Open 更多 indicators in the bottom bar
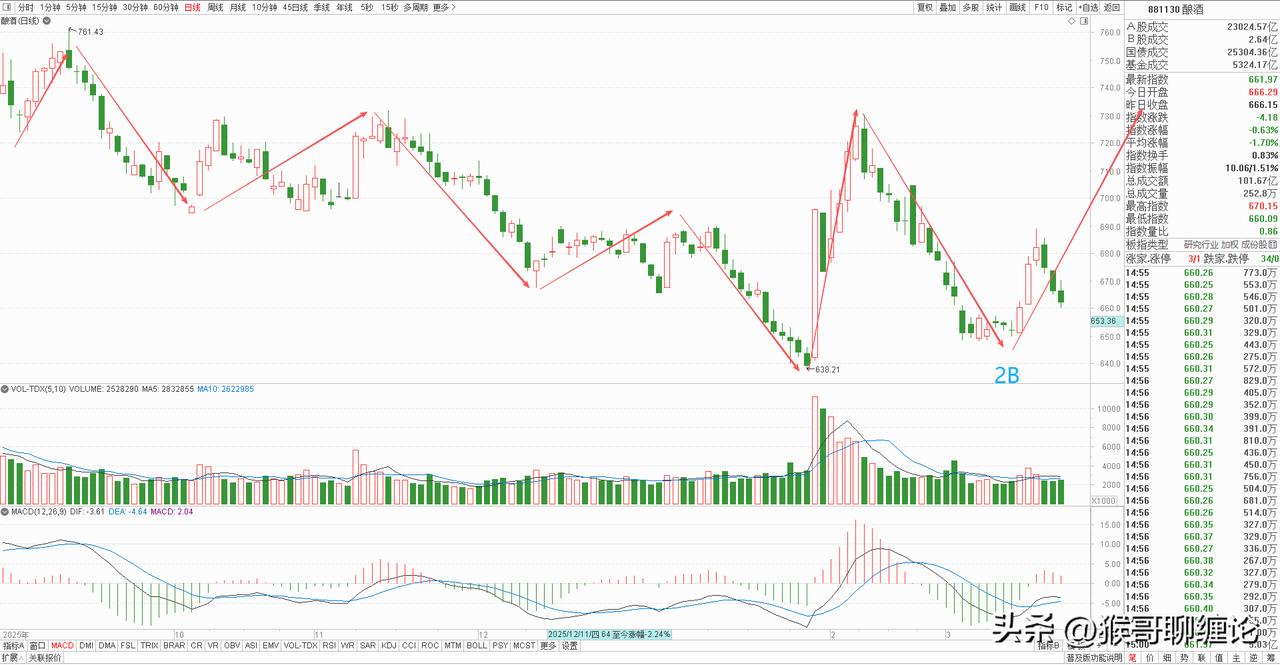Image resolution: width=1280 pixels, height=665 pixels. [x=548, y=645]
